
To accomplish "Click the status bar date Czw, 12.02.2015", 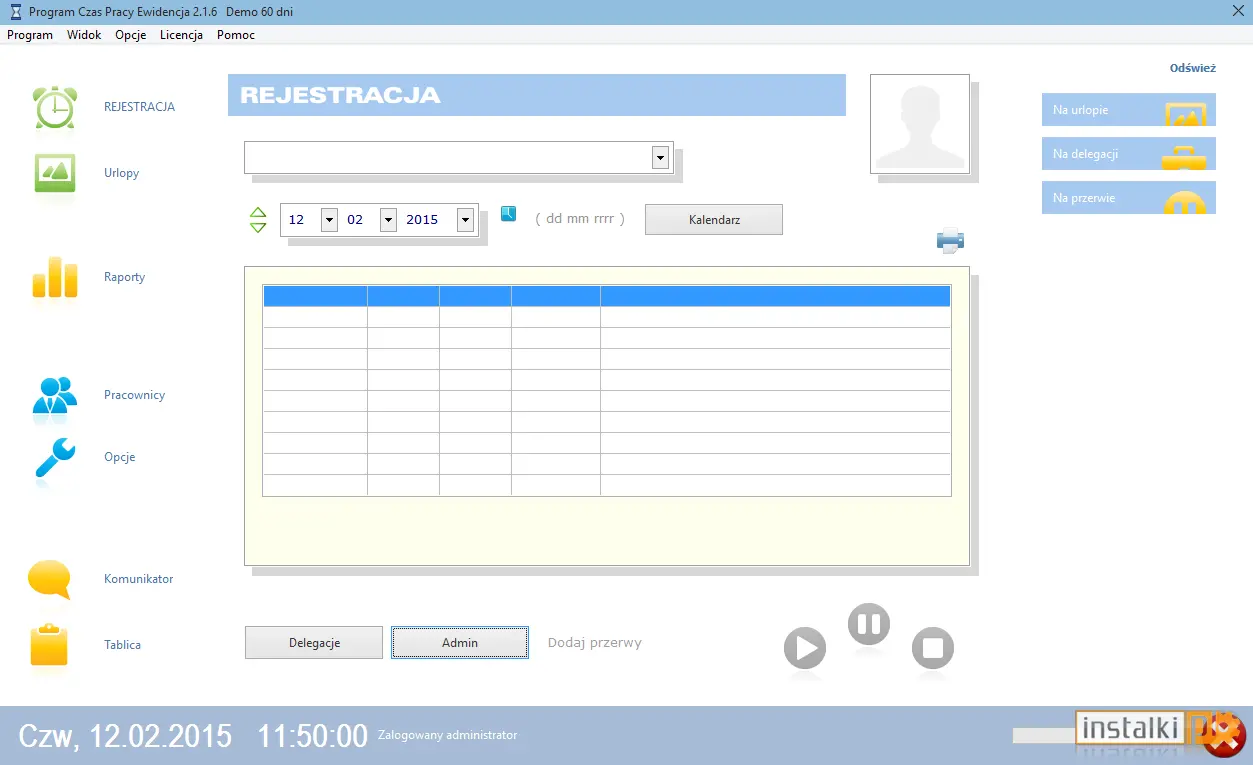I will 125,736.
